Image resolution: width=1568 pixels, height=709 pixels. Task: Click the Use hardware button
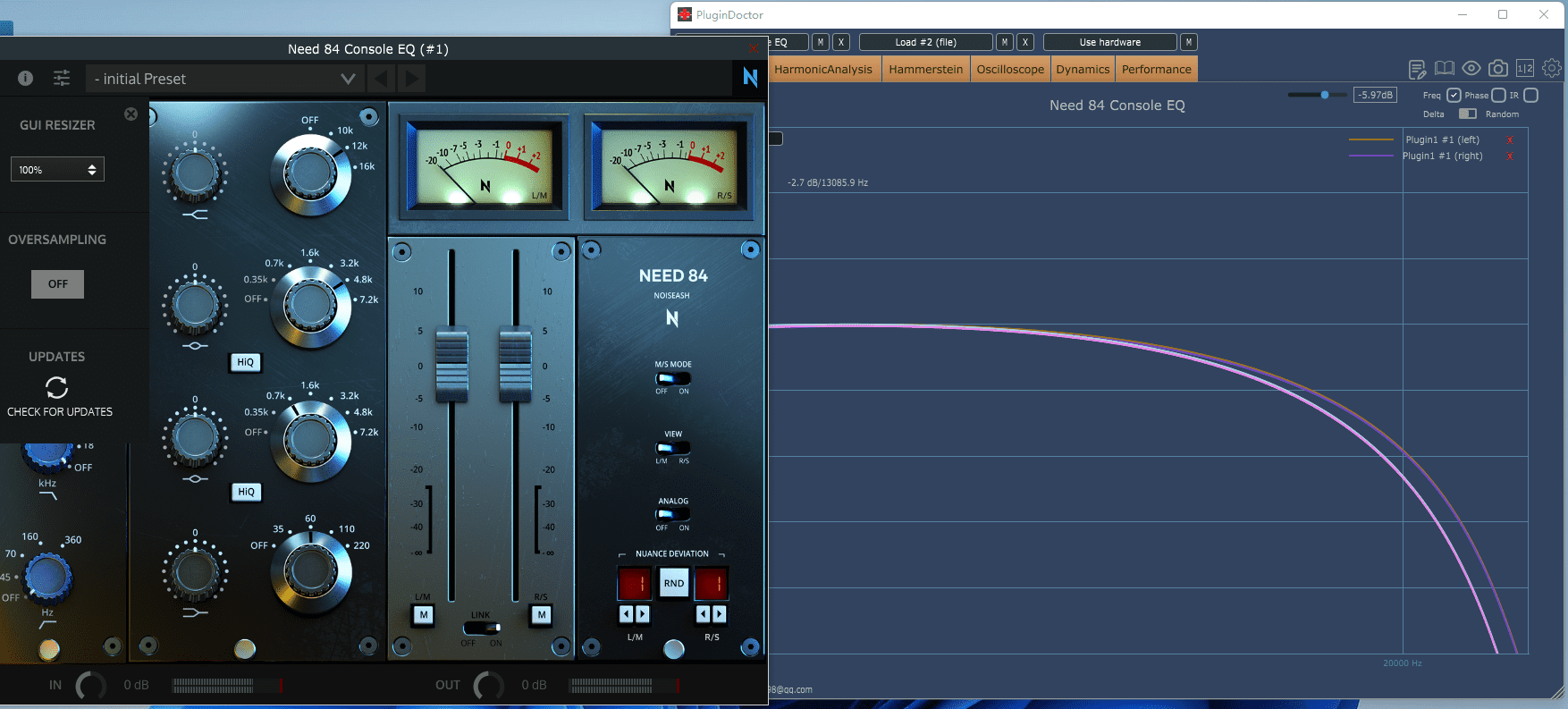pyautogui.click(x=1109, y=42)
